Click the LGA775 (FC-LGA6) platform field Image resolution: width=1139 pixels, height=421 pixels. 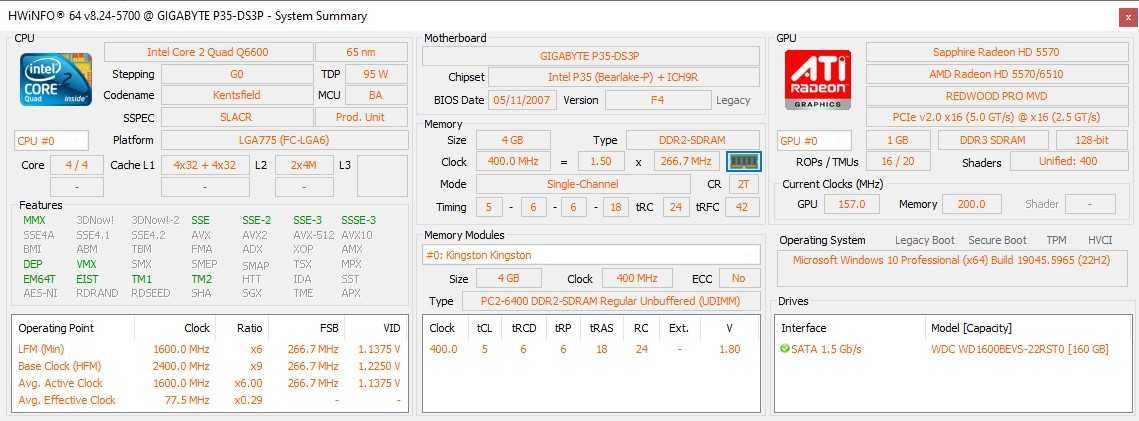pos(285,140)
